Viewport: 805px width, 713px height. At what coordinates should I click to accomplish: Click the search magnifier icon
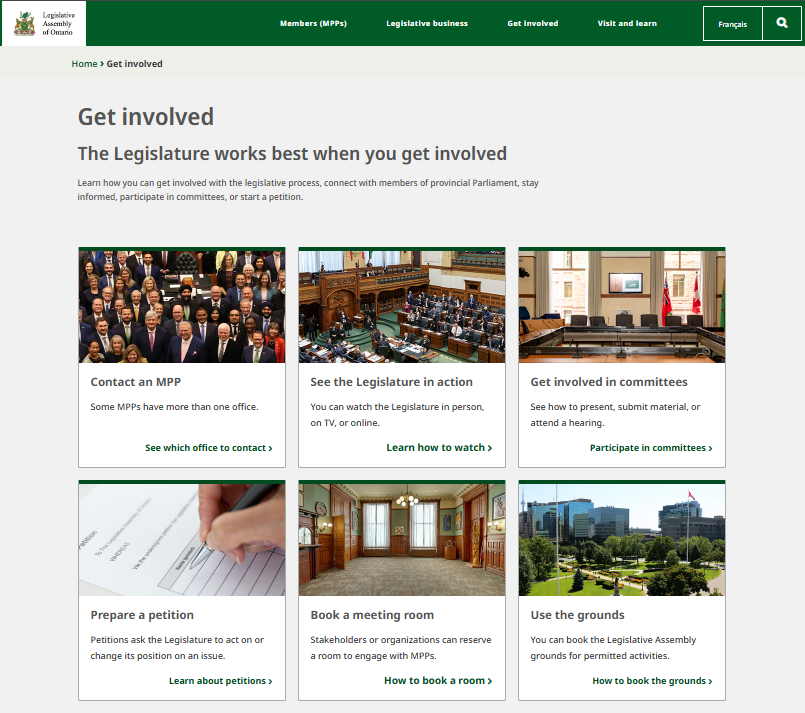782,23
